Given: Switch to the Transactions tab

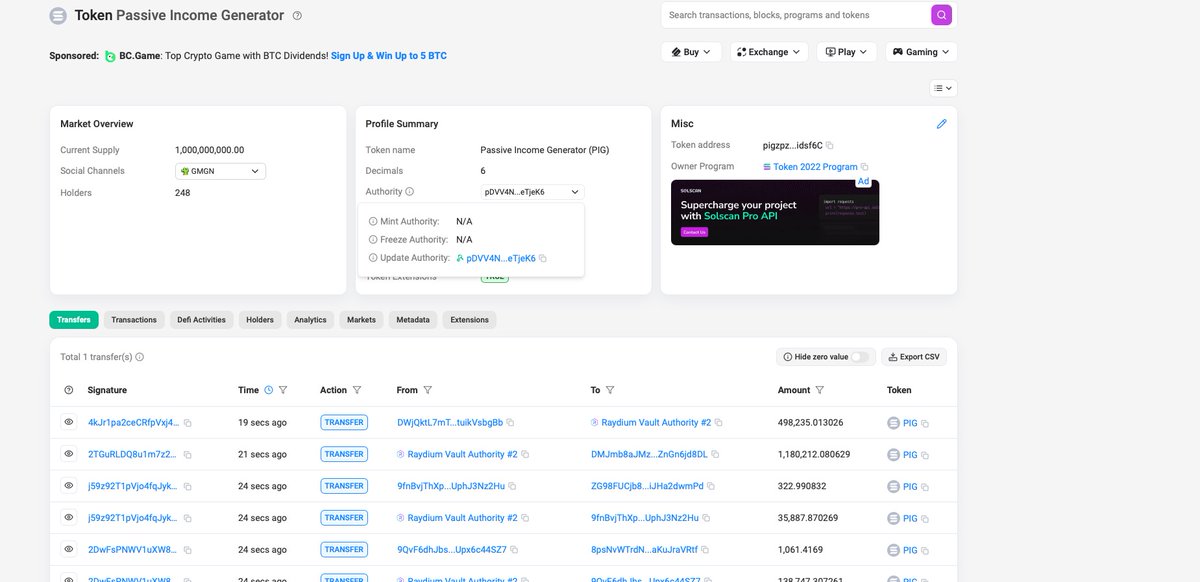Looking at the screenshot, I should point(134,320).
